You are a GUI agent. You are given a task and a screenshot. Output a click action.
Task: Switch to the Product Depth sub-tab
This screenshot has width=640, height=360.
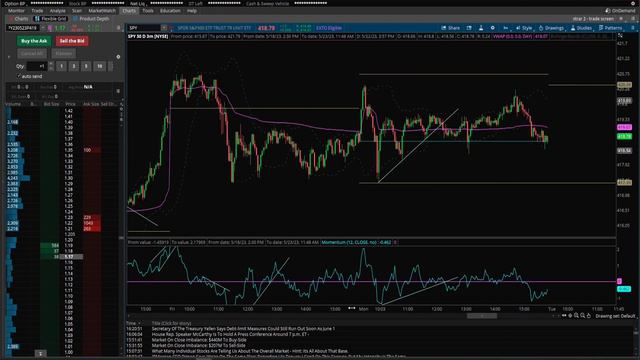pyautogui.click(x=91, y=19)
